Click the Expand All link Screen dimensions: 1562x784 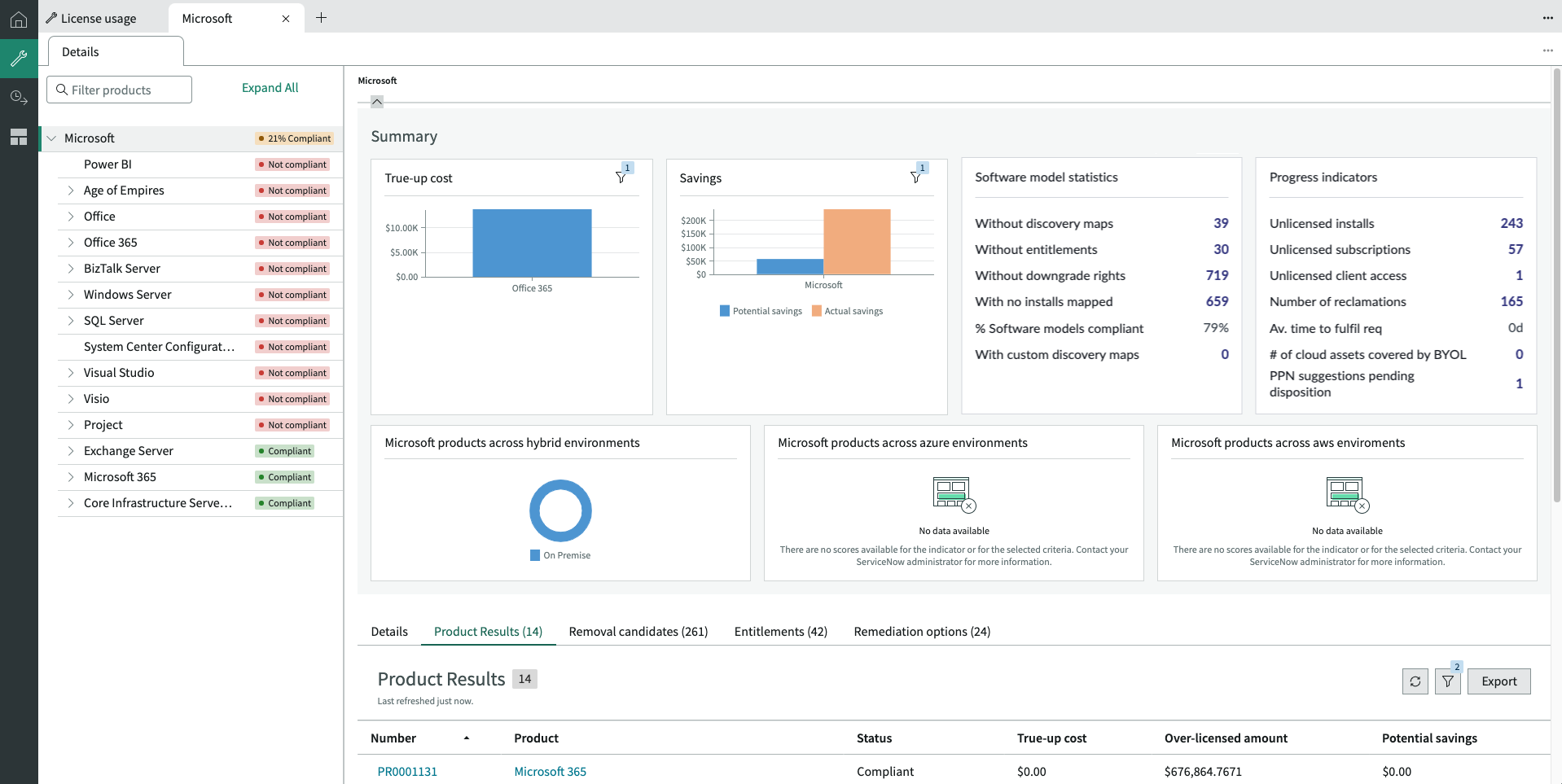click(x=270, y=88)
